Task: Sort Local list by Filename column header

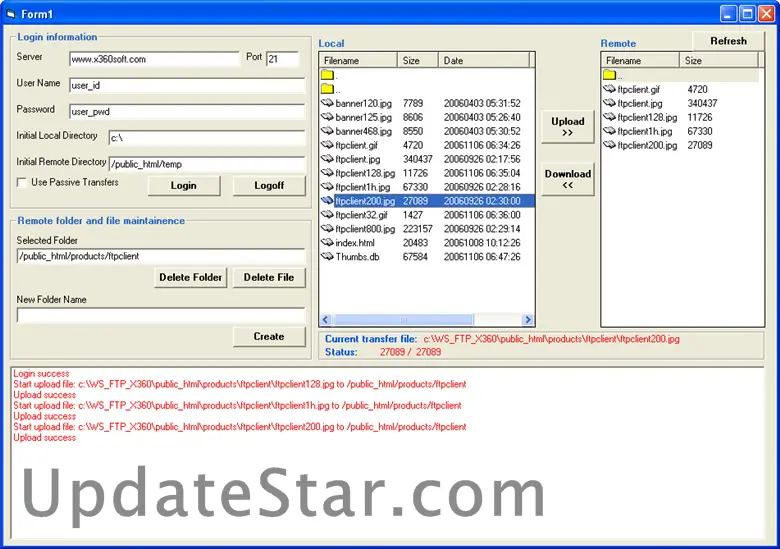Action: point(358,61)
